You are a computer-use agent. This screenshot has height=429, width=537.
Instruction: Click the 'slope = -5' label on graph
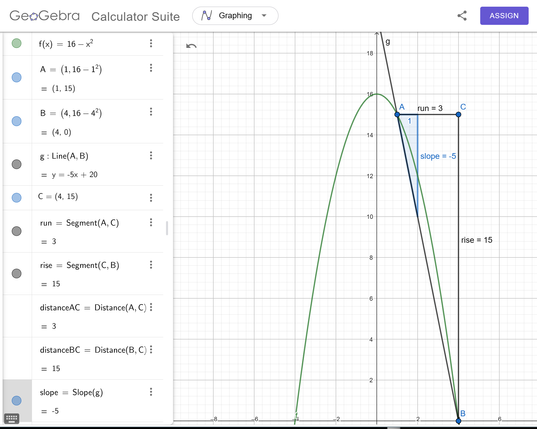[438, 156]
